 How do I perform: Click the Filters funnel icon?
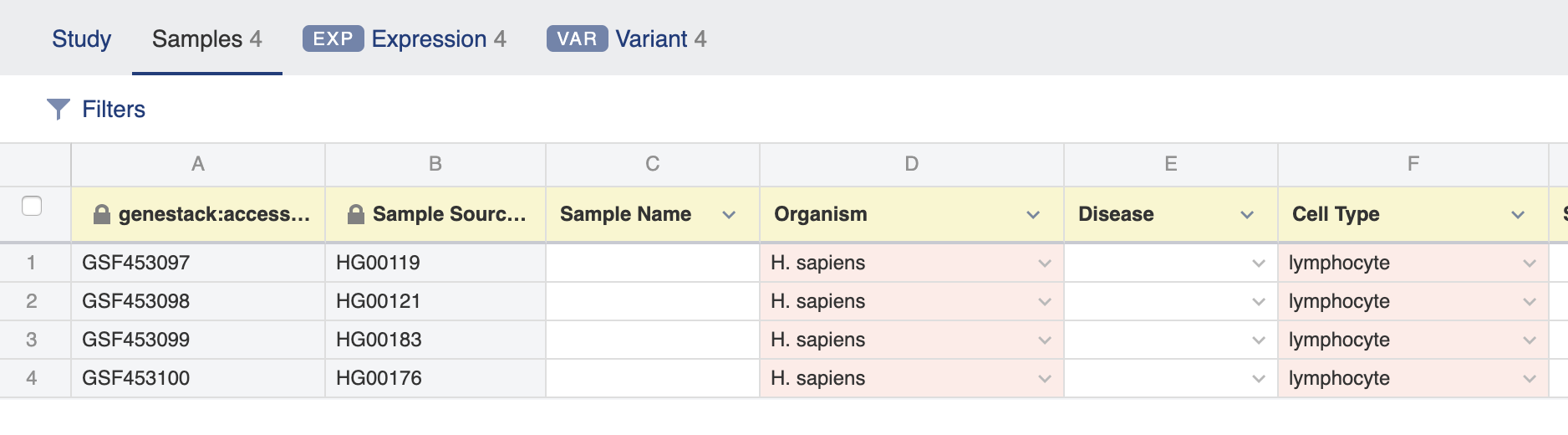click(x=58, y=110)
